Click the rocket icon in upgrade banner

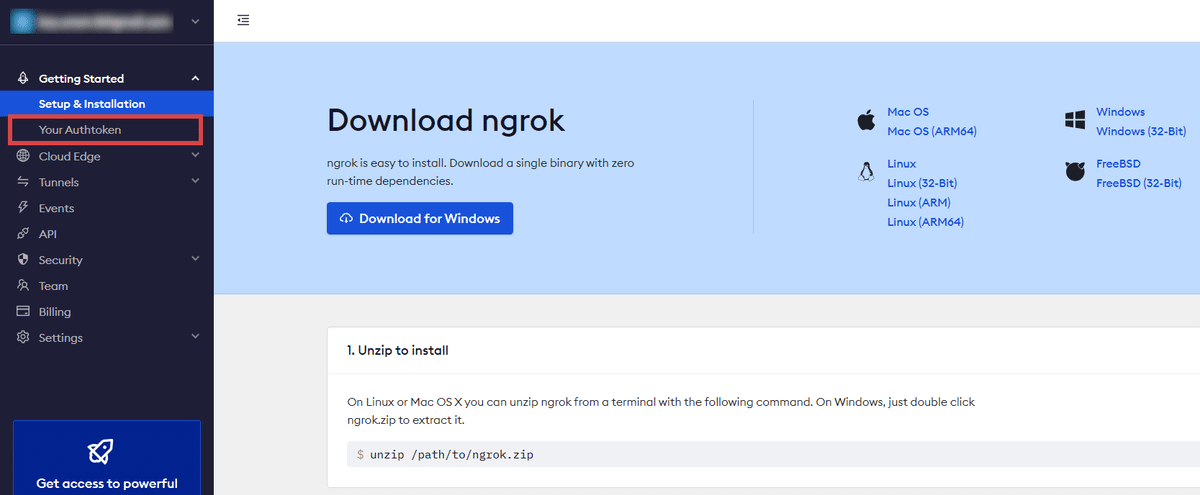pyautogui.click(x=100, y=452)
